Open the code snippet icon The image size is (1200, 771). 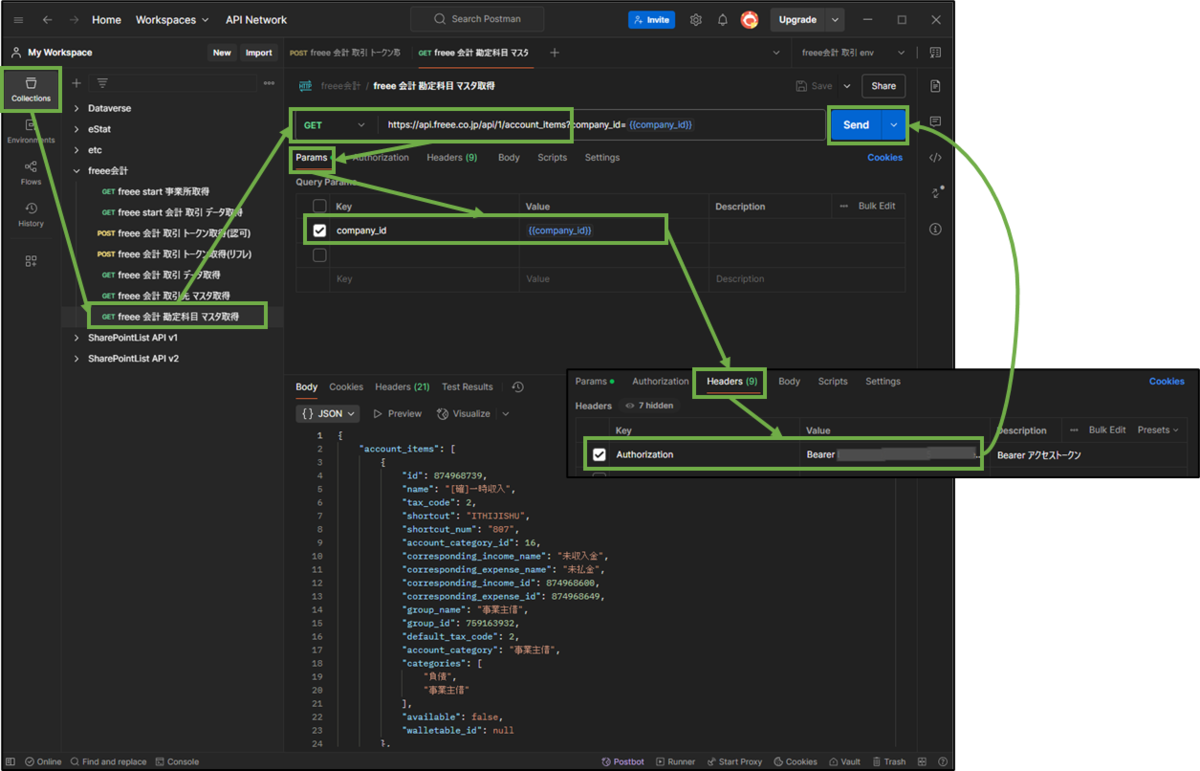tap(935, 157)
